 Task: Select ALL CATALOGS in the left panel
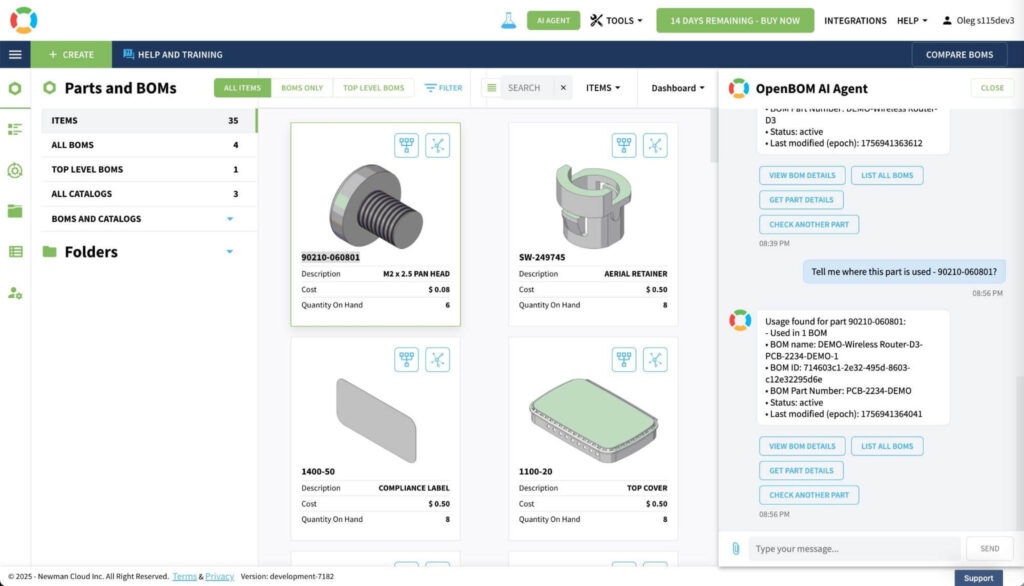coord(148,194)
